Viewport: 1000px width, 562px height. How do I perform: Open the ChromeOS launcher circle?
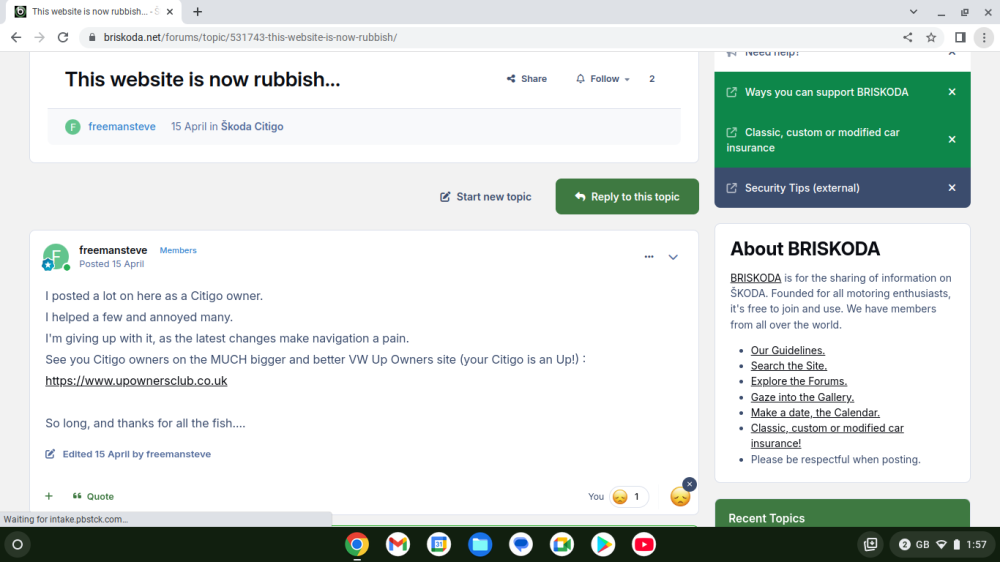pos(17,545)
